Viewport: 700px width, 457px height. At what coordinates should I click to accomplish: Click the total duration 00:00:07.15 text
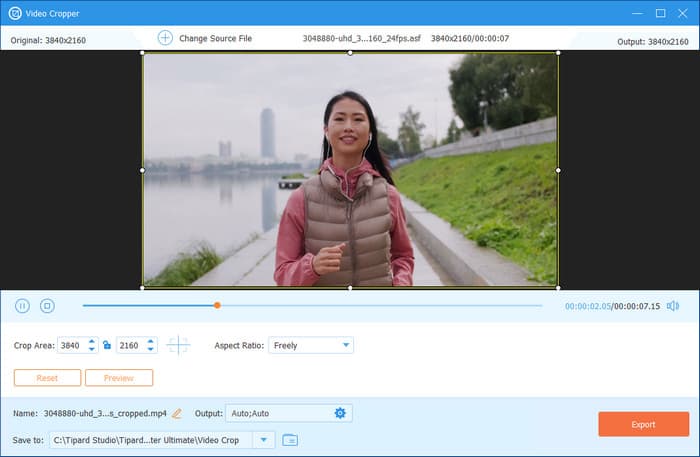click(637, 306)
